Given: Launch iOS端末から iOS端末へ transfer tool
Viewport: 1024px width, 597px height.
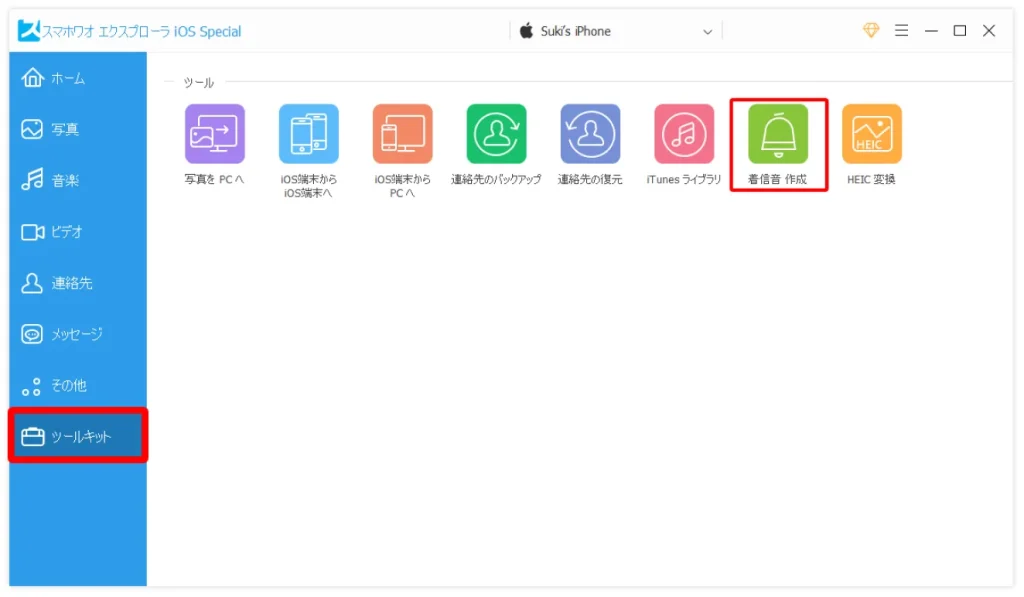Looking at the screenshot, I should click(x=308, y=134).
